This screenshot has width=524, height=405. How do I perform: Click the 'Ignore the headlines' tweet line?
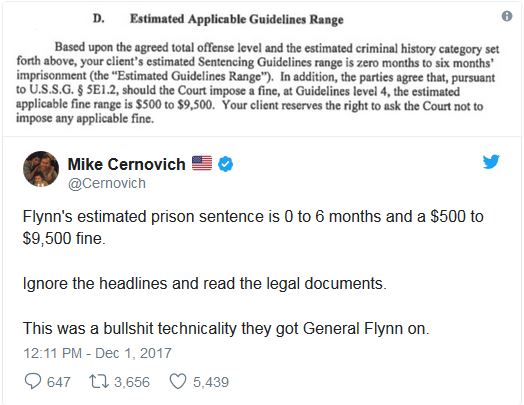(x=205, y=284)
